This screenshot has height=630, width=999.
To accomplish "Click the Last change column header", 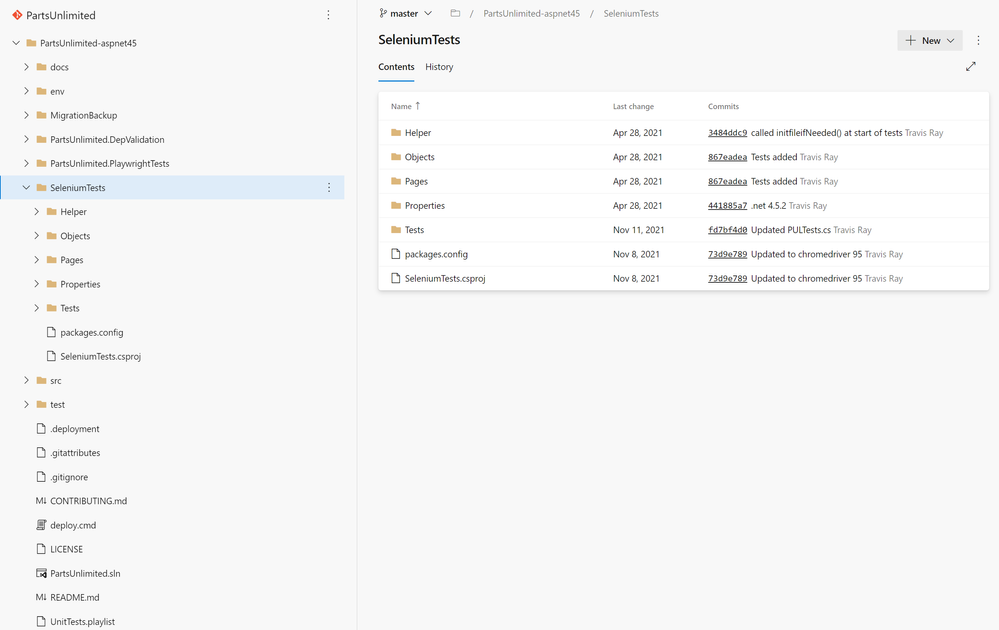I will pos(633,106).
